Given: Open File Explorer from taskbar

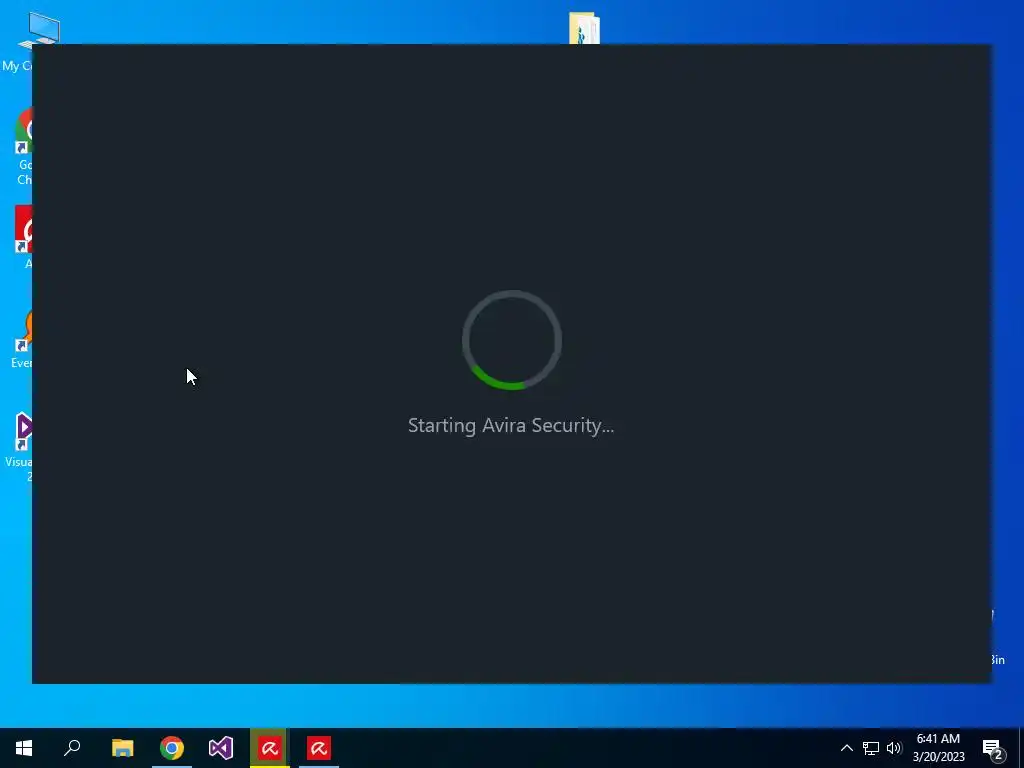Looking at the screenshot, I should pyautogui.click(x=122, y=748).
